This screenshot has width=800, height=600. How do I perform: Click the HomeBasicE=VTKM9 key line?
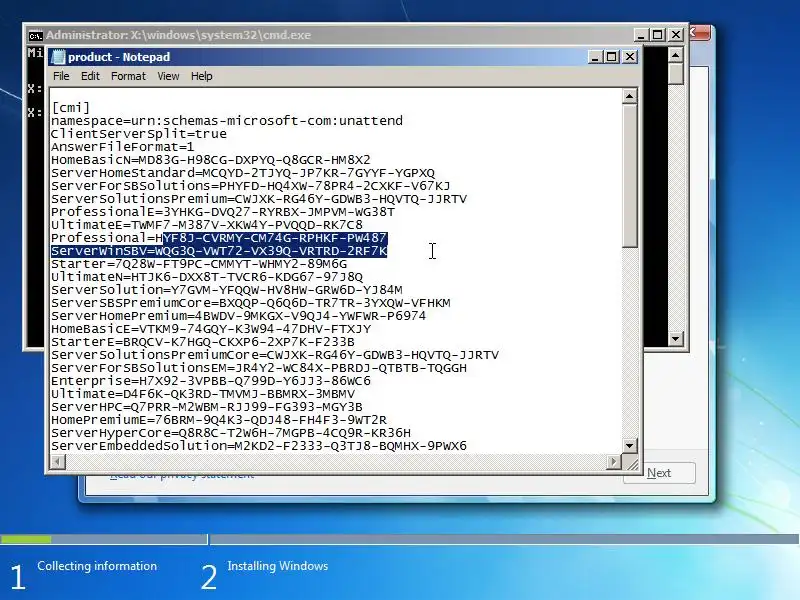tap(211, 329)
